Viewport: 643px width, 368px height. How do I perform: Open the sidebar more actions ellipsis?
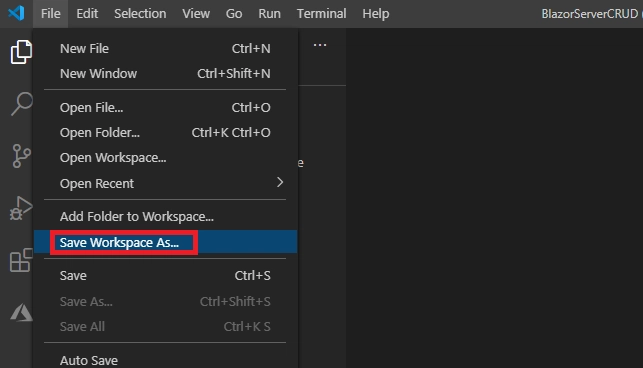pyautogui.click(x=320, y=45)
